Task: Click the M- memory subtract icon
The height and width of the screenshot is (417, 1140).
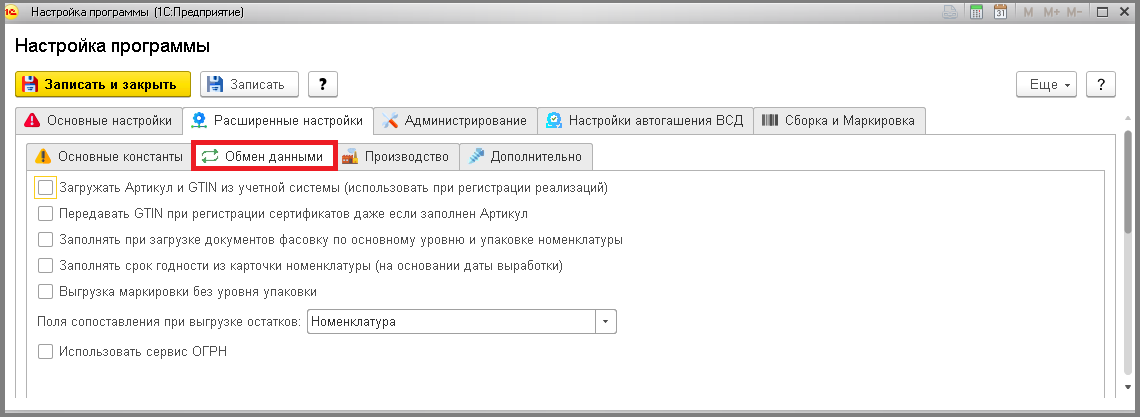Action: click(x=1075, y=12)
